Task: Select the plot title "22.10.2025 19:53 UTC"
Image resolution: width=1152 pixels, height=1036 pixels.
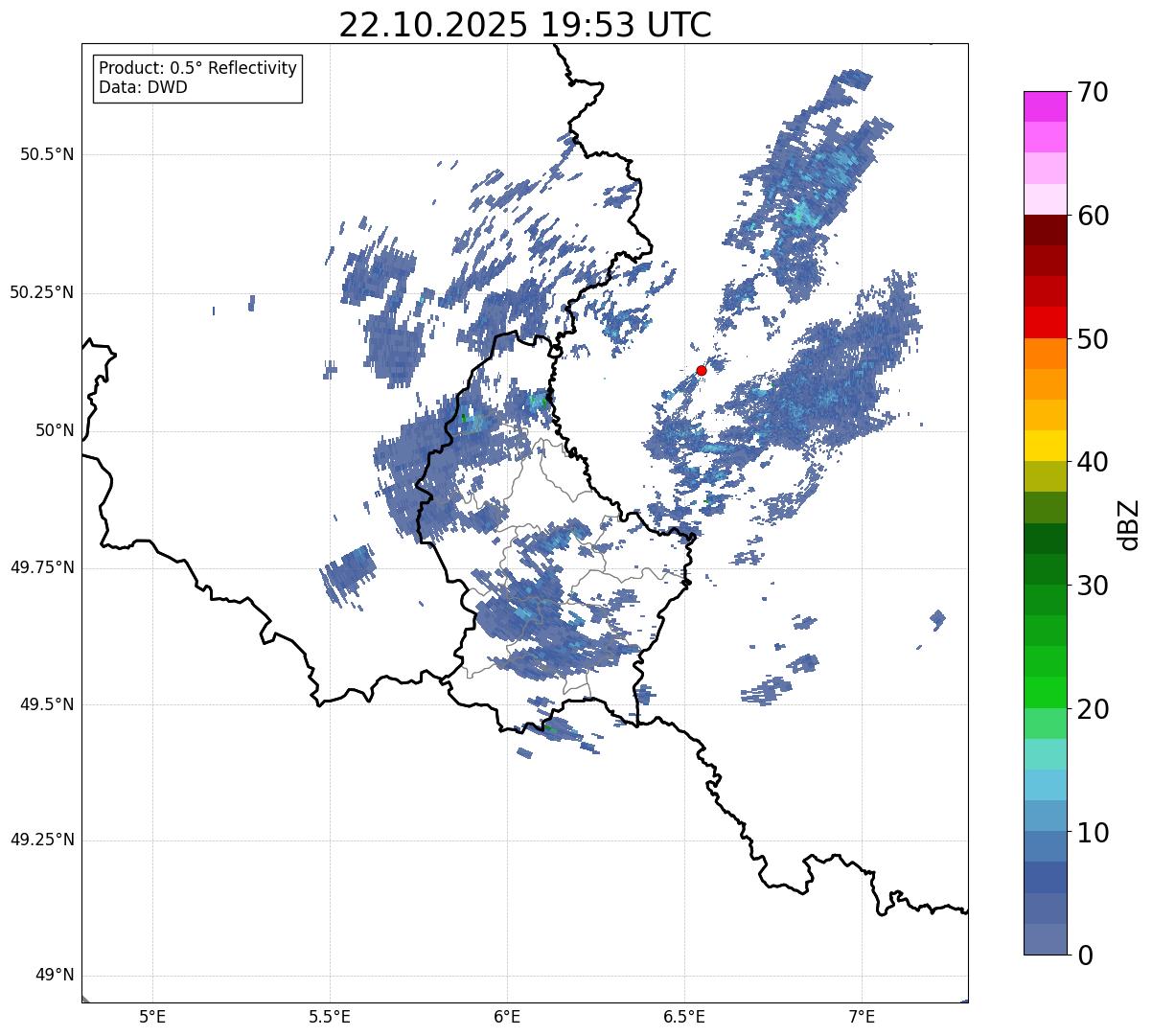Action: coord(525,25)
